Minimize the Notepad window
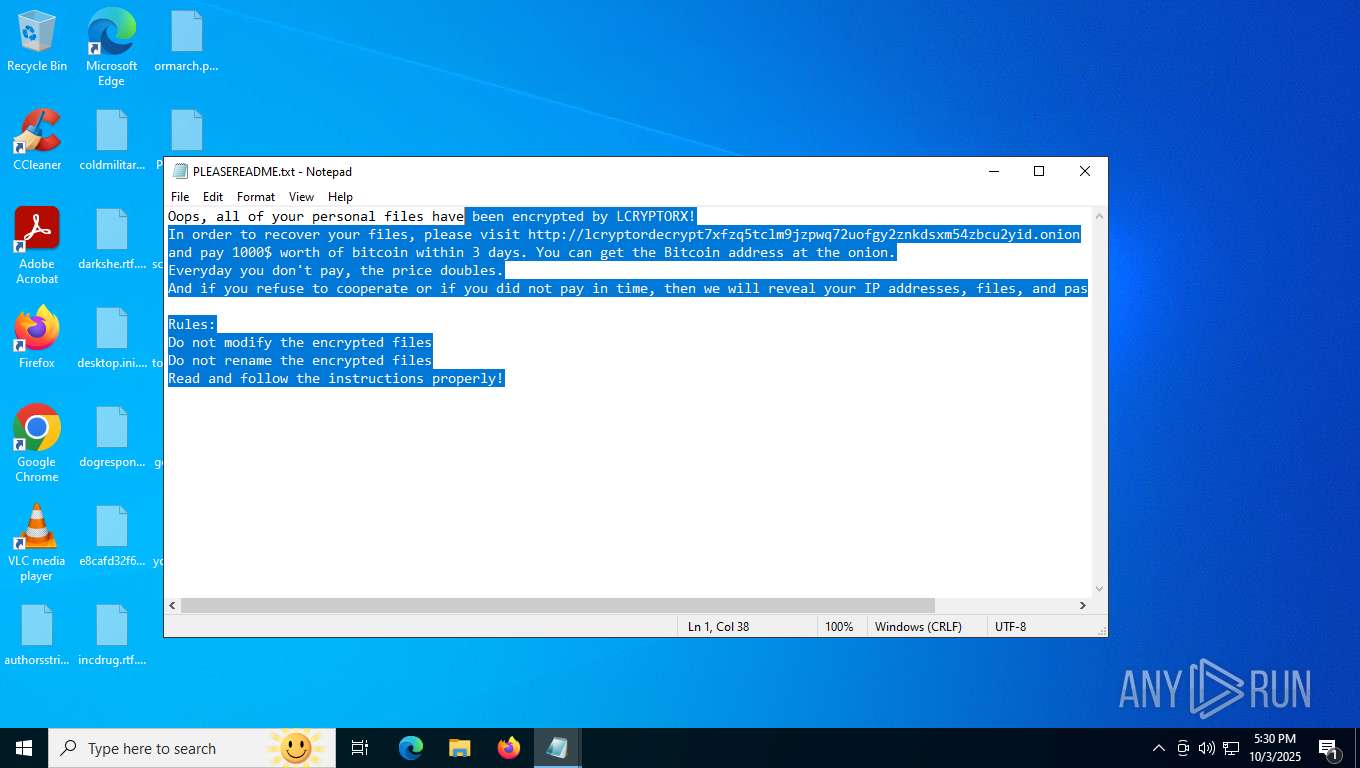1360x768 pixels. (993, 172)
